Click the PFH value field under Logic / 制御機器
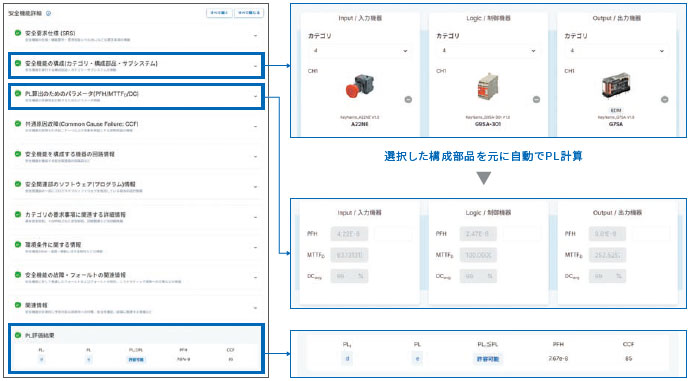690x381 pixels. pyautogui.click(x=478, y=234)
